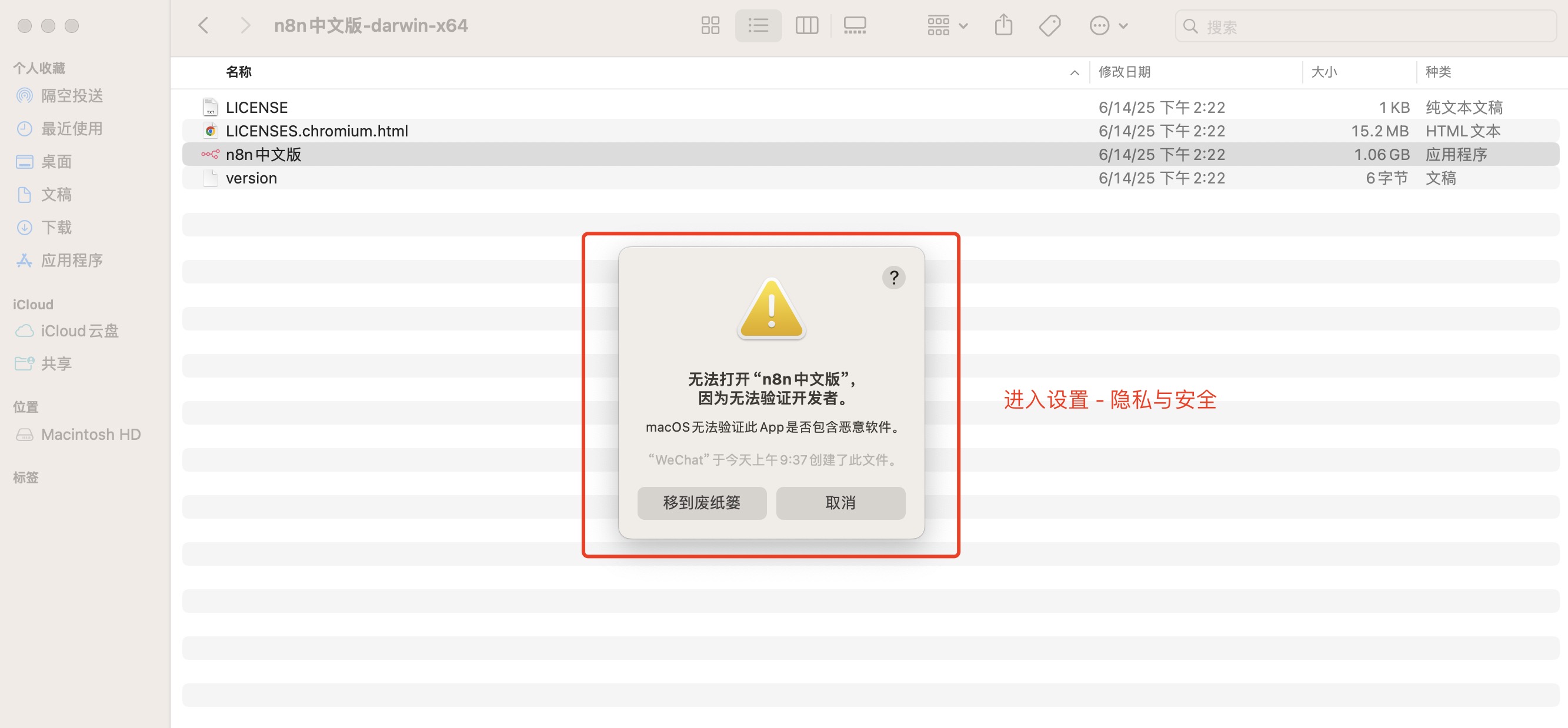
Task: Switch to gallery view
Action: [x=855, y=25]
